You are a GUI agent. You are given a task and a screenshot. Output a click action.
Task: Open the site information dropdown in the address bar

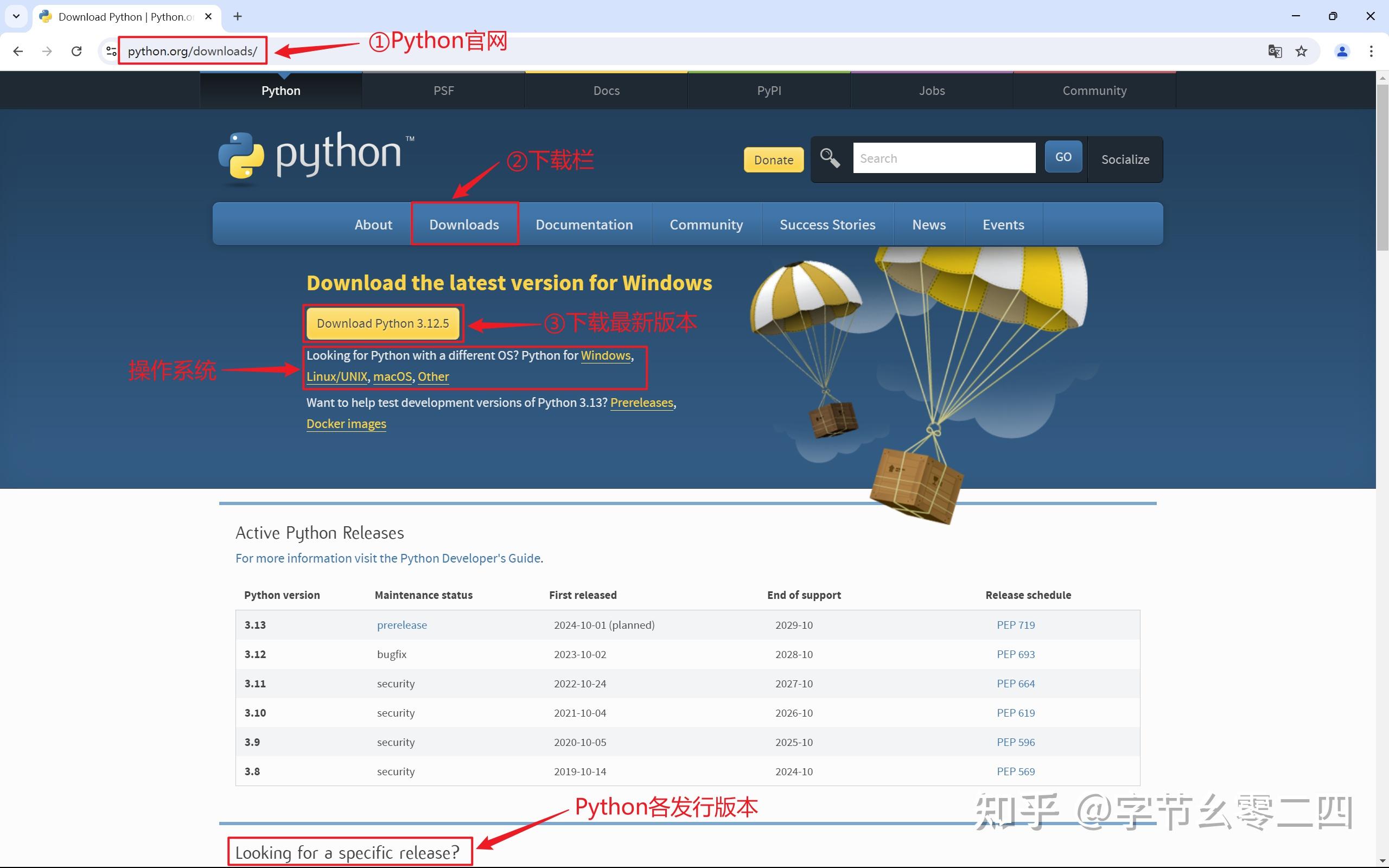(x=111, y=50)
